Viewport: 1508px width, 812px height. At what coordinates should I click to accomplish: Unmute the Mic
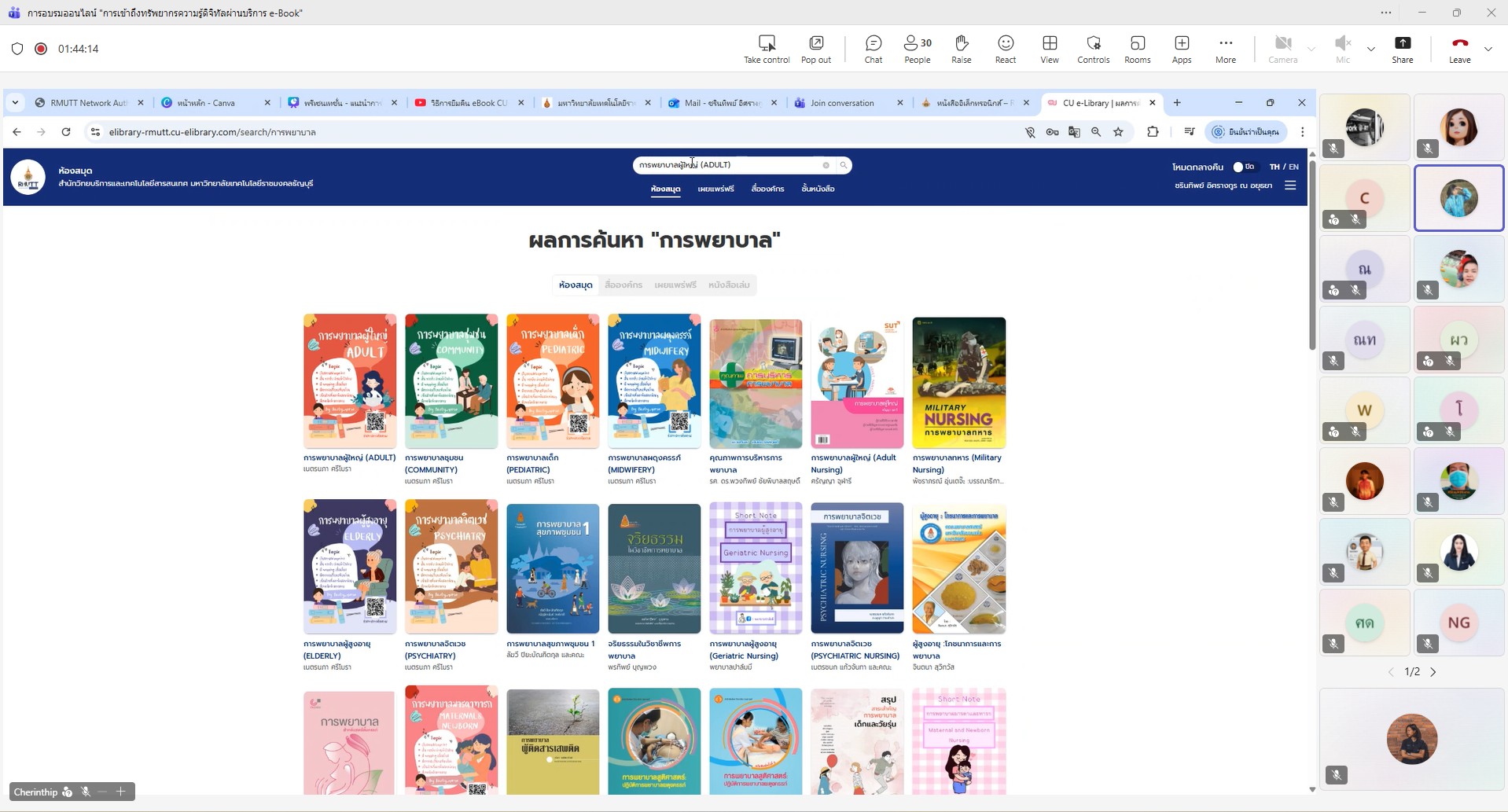1342,49
